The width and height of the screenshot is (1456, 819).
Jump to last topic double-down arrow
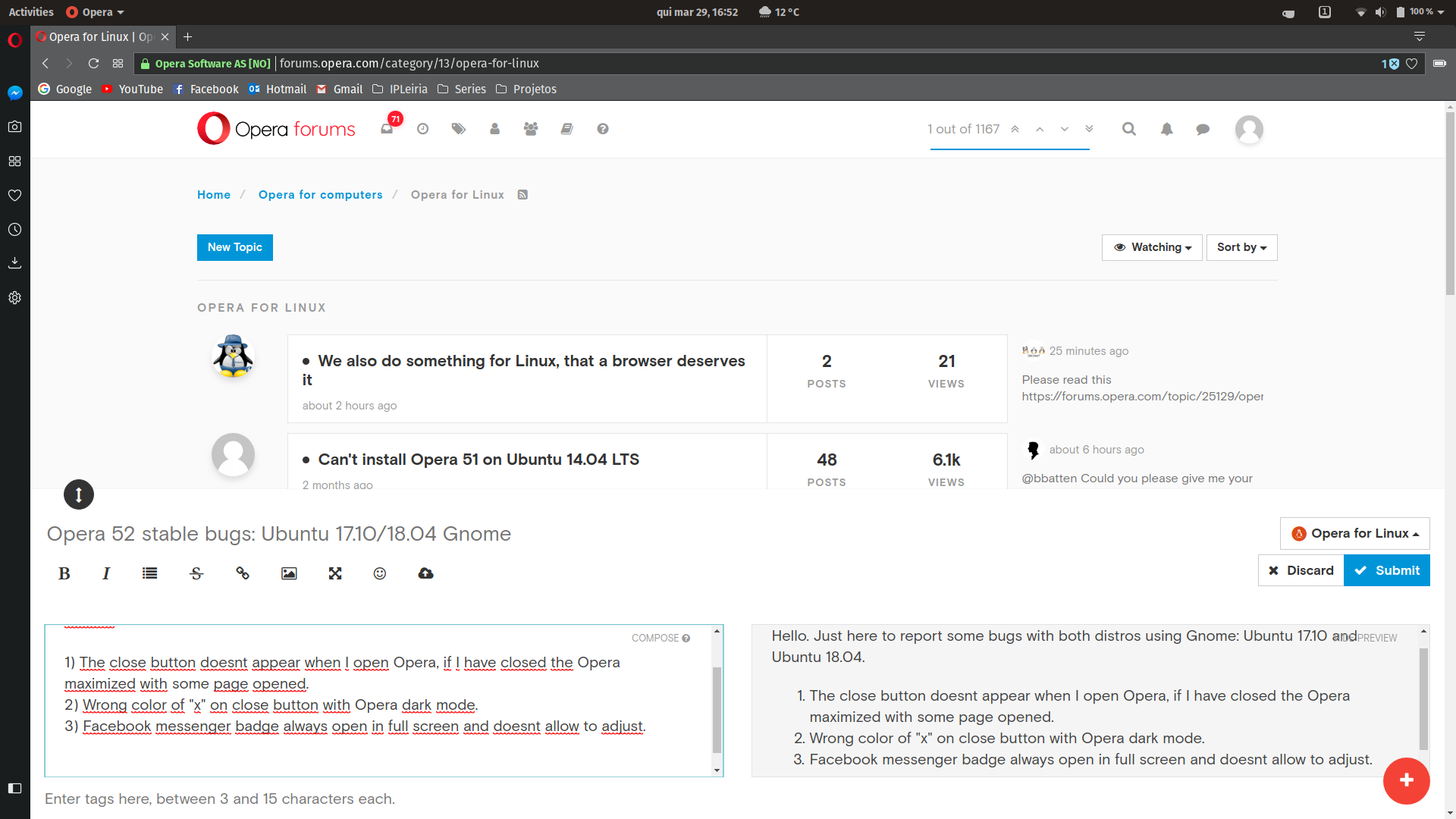(1089, 129)
